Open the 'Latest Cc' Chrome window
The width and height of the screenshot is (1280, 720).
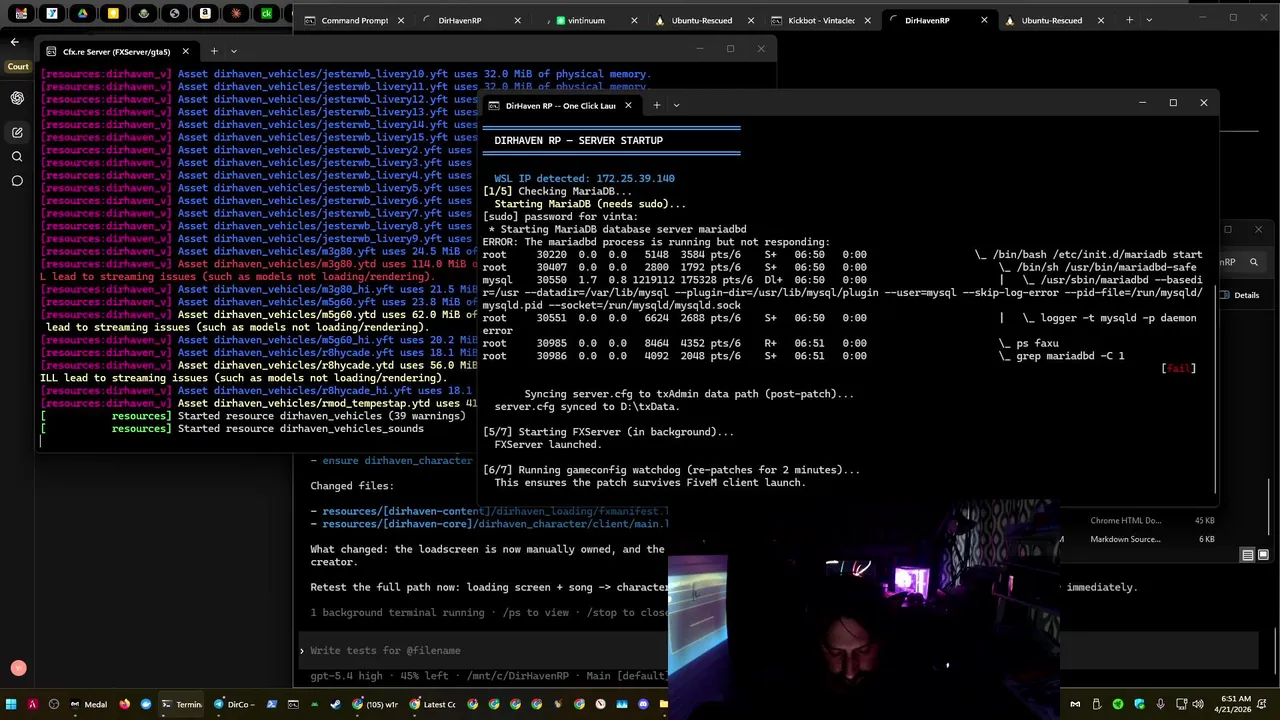click(433, 704)
